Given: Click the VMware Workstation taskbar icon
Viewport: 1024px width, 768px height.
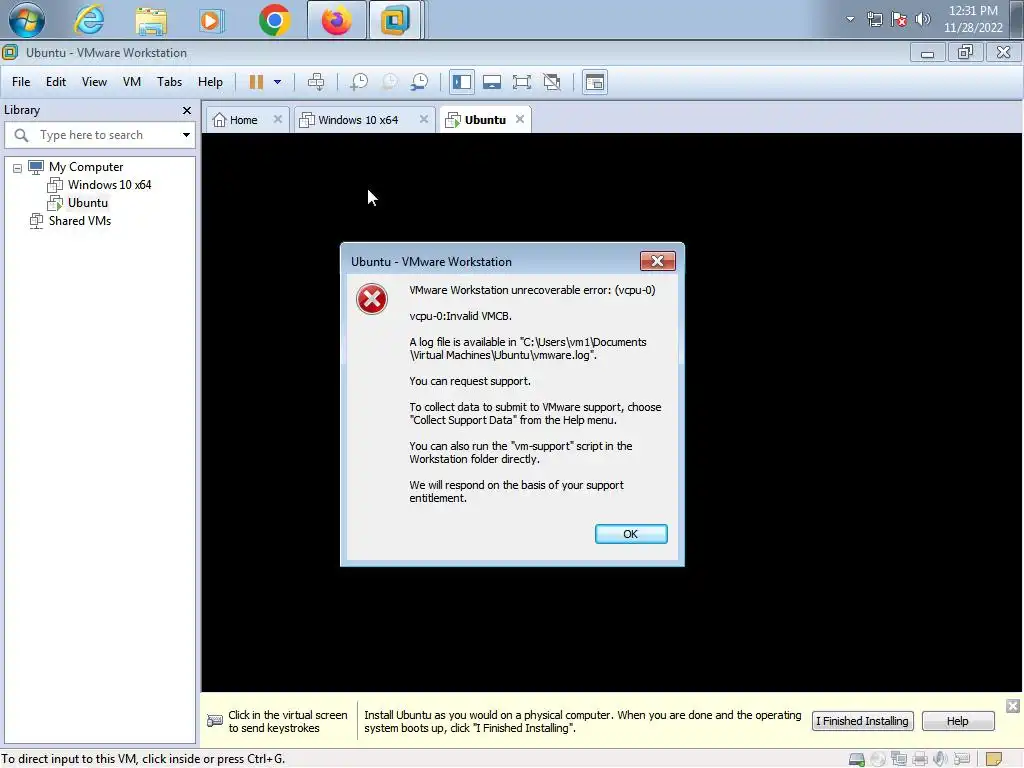Looking at the screenshot, I should (395, 20).
